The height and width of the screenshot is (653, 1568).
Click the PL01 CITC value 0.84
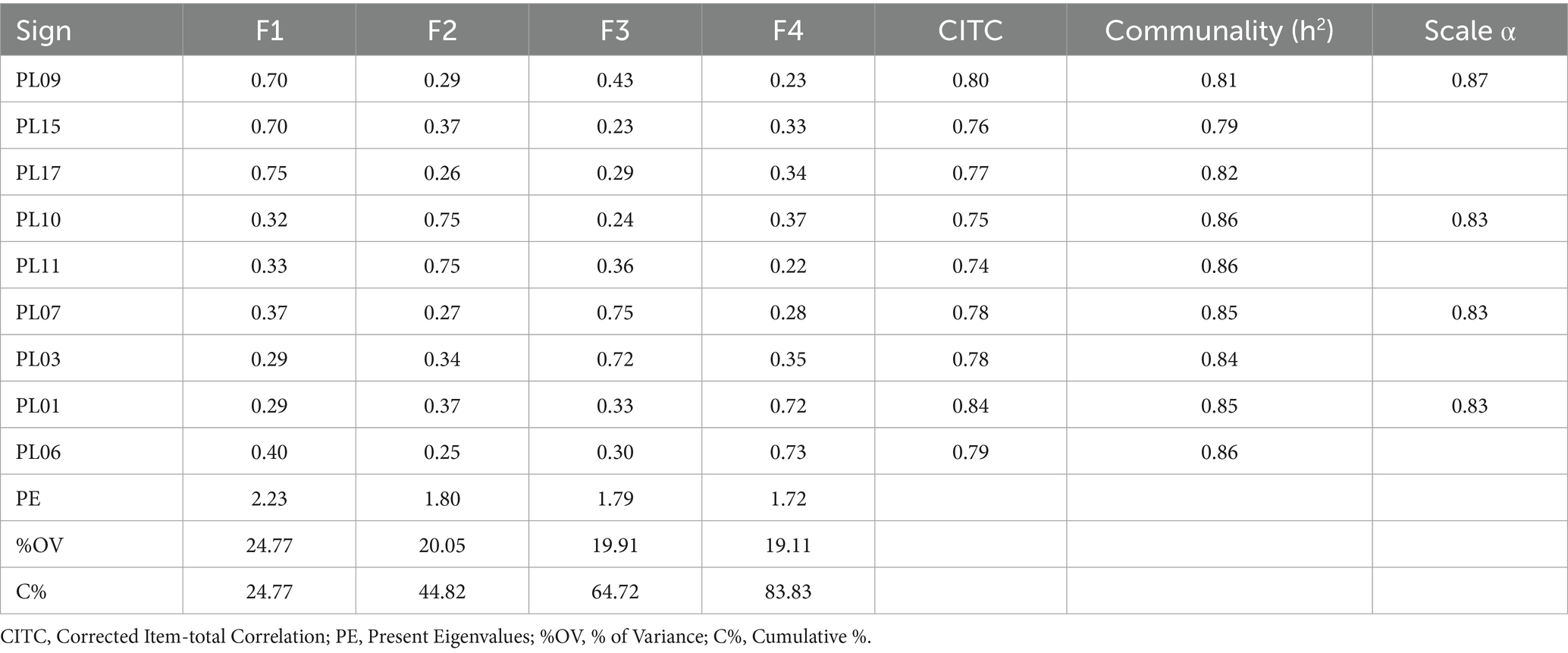970,406
